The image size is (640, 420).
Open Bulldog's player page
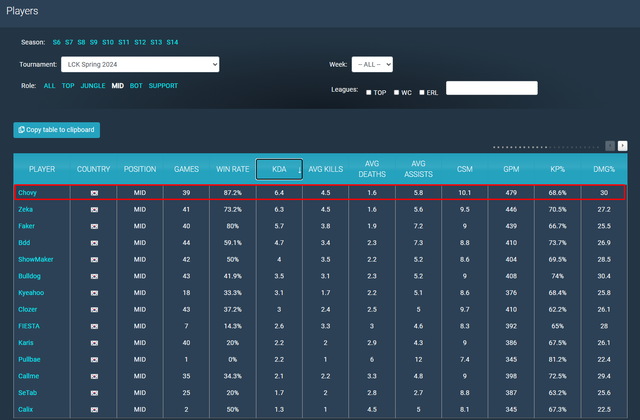[x=29, y=276]
